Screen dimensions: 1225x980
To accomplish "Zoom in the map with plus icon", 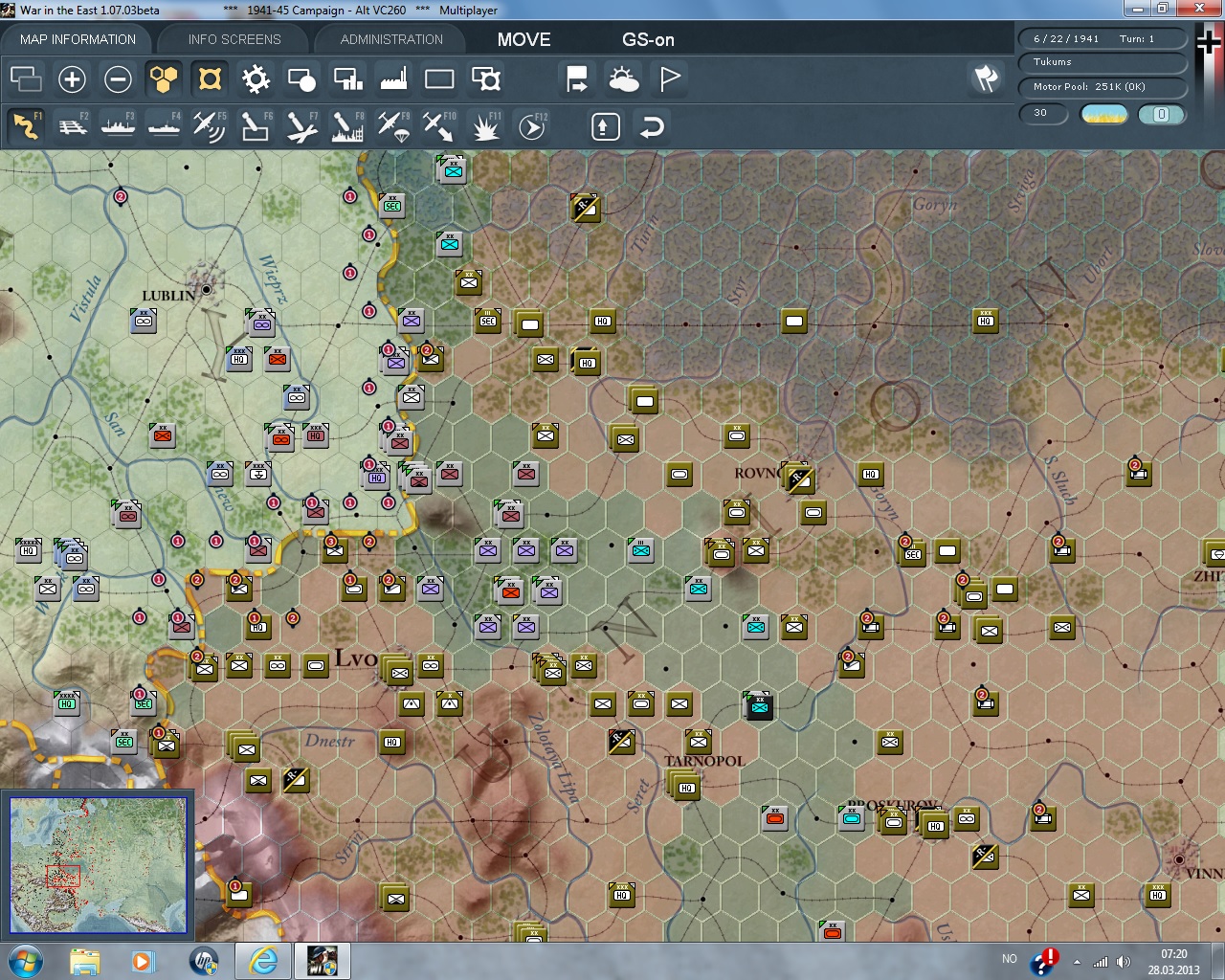I will (x=72, y=78).
